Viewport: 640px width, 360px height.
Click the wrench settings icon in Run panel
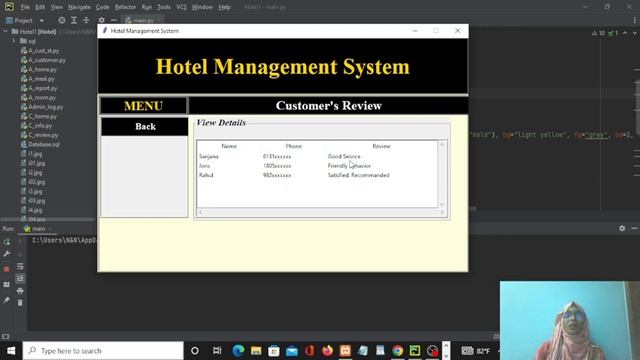pos(7,254)
